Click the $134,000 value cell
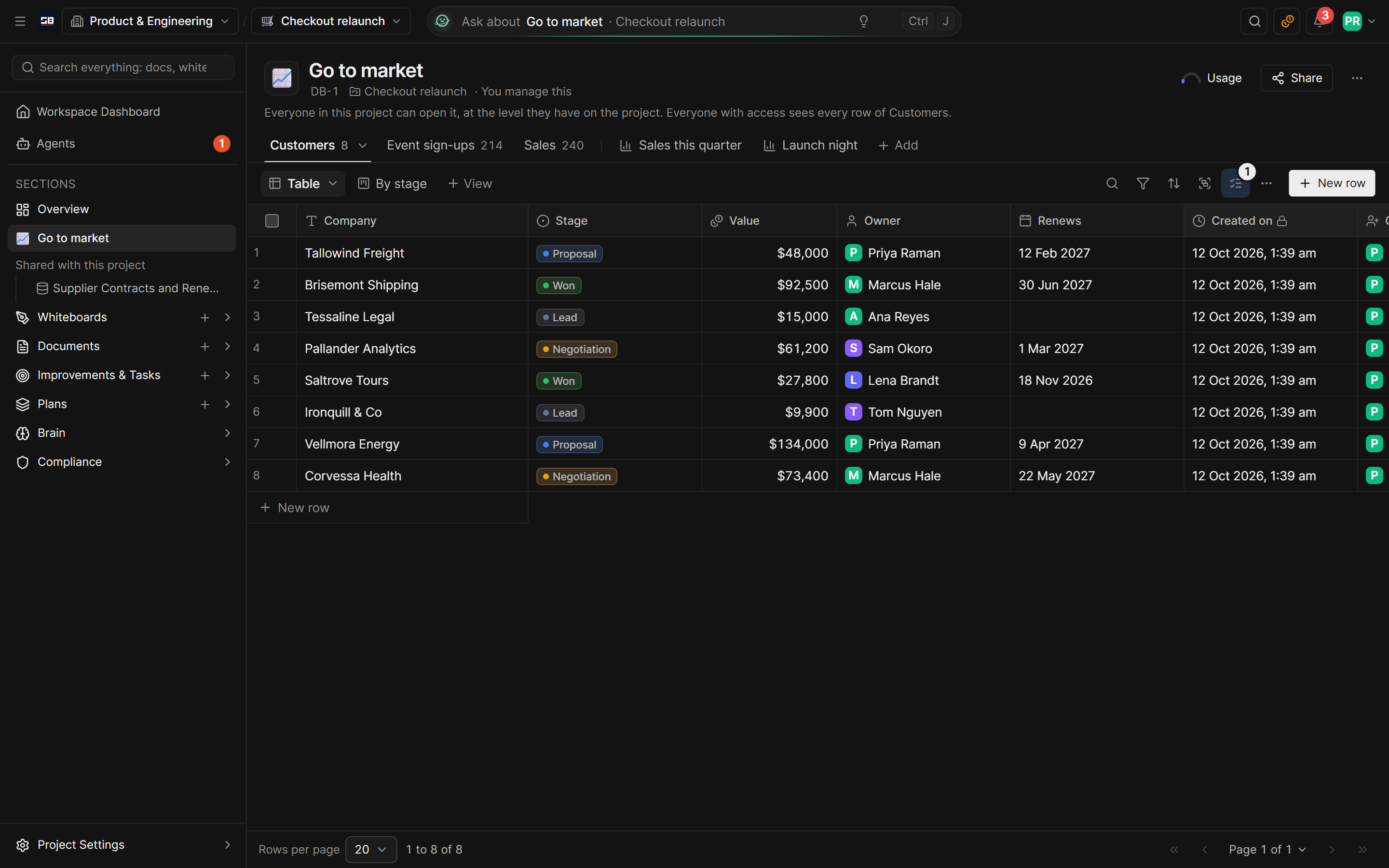 [x=769, y=444]
